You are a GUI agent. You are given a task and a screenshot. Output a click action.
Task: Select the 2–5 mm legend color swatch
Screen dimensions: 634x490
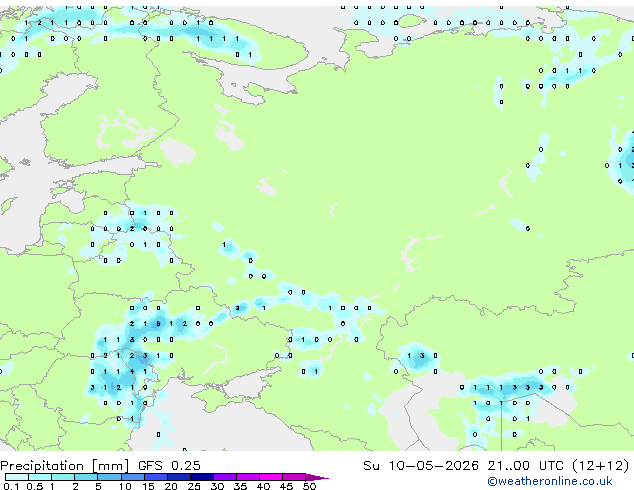pos(86,477)
